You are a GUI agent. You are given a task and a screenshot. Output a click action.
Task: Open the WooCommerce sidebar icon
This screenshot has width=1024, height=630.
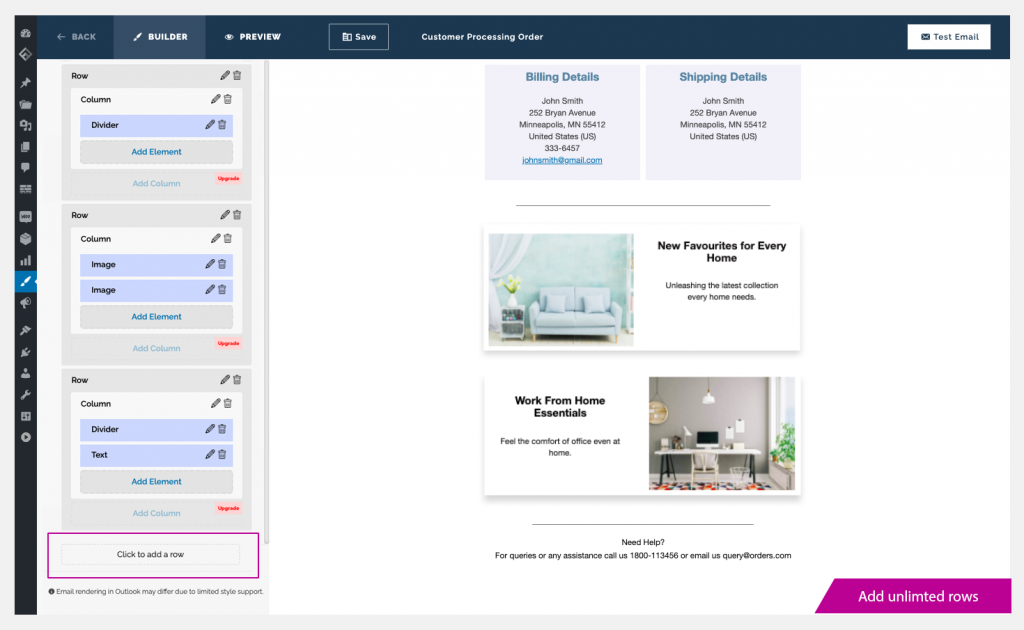(x=25, y=217)
